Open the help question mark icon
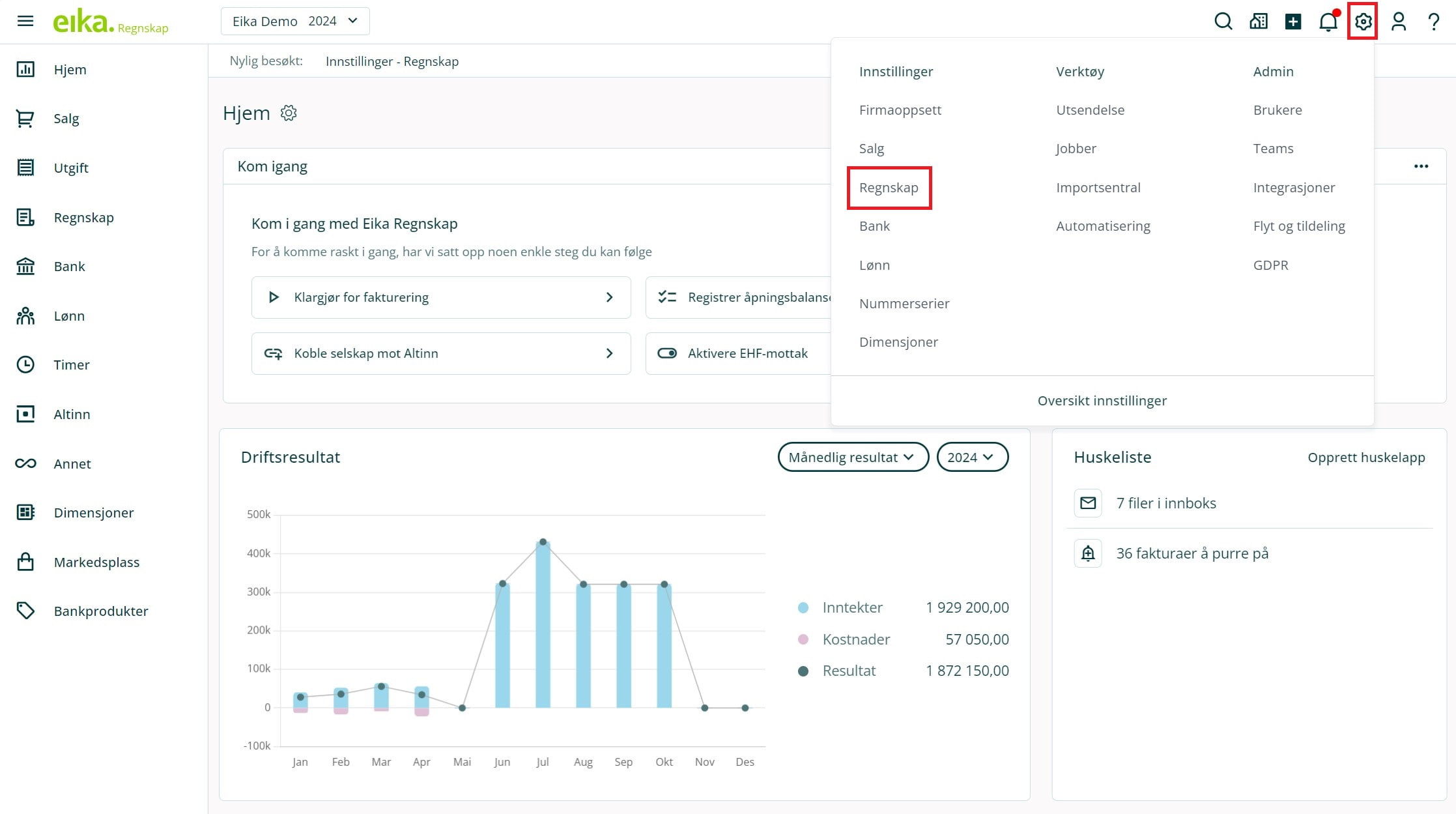 [1433, 22]
